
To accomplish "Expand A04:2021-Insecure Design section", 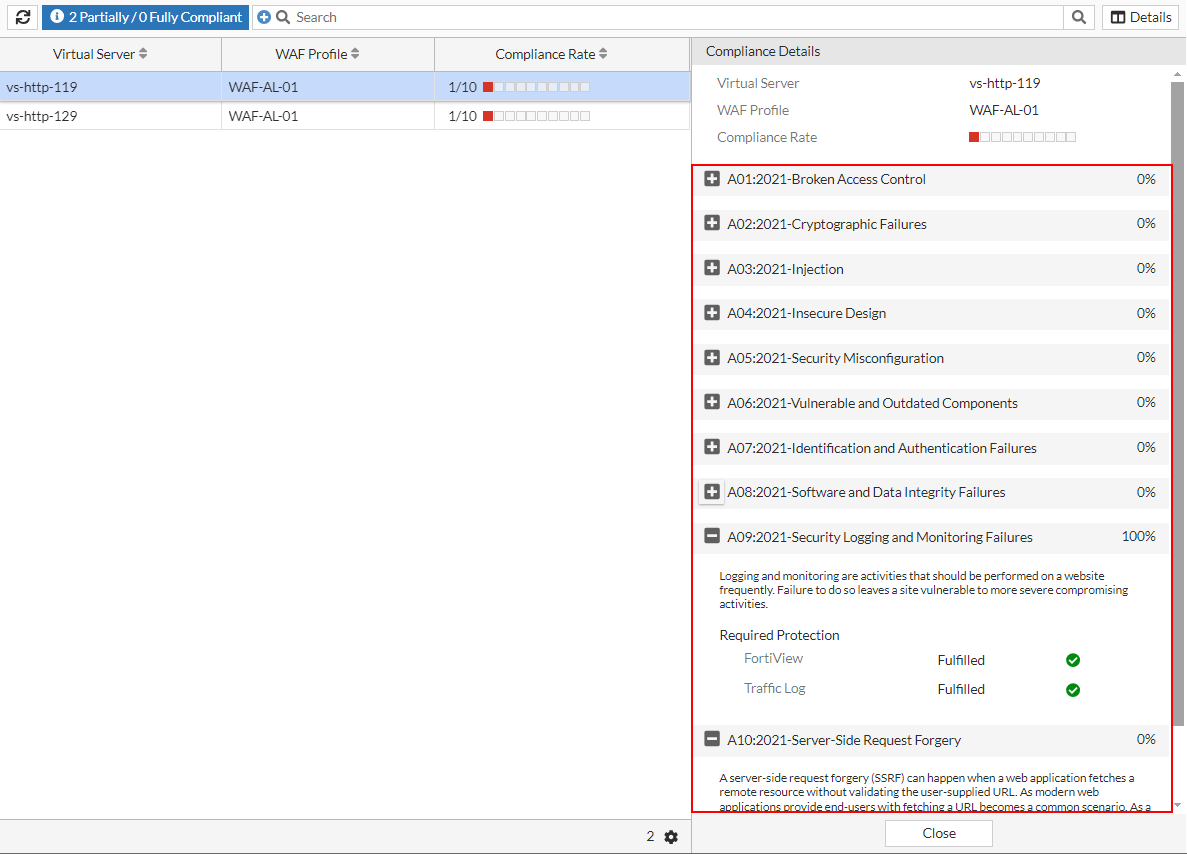I will tap(712, 313).
